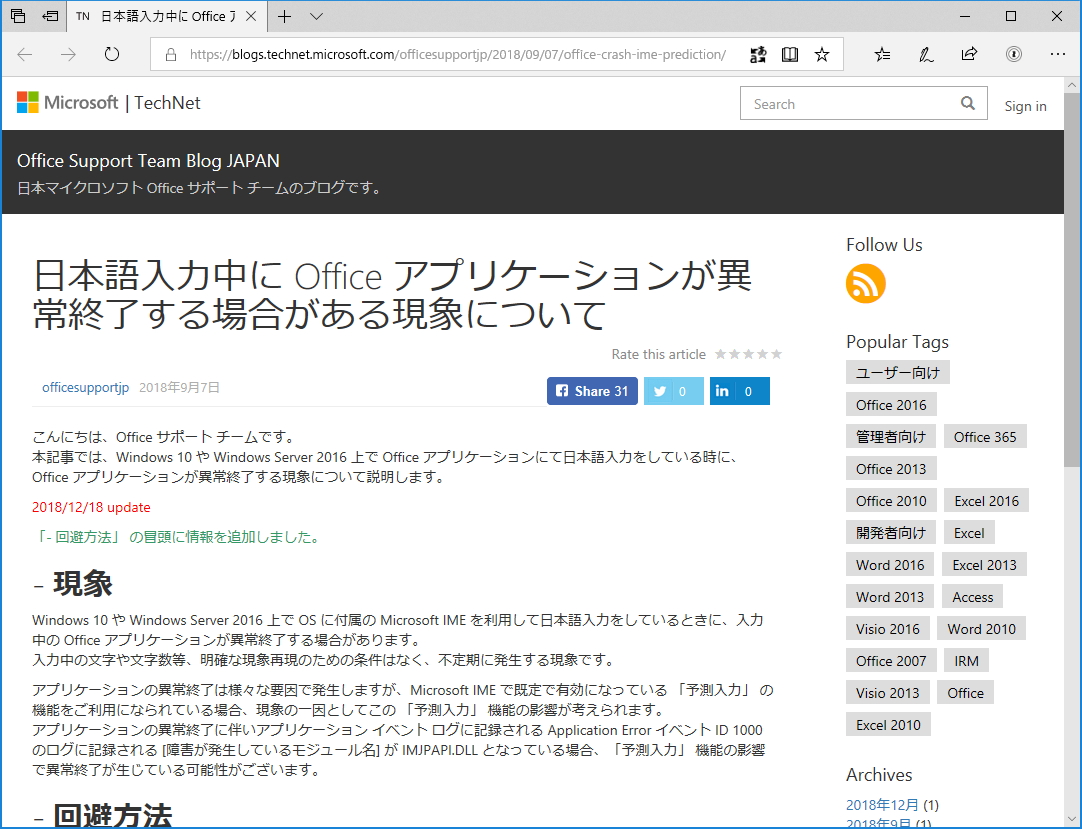Open the RSS feed icon under Follow Us
This screenshot has height=829, width=1082.
click(x=865, y=284)
